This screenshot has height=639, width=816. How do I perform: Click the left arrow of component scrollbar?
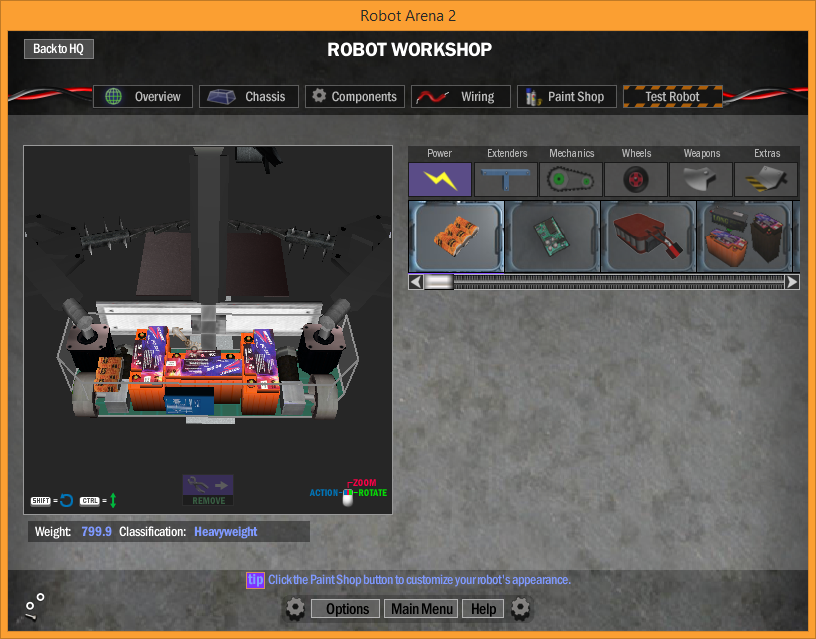click(416, 282)
